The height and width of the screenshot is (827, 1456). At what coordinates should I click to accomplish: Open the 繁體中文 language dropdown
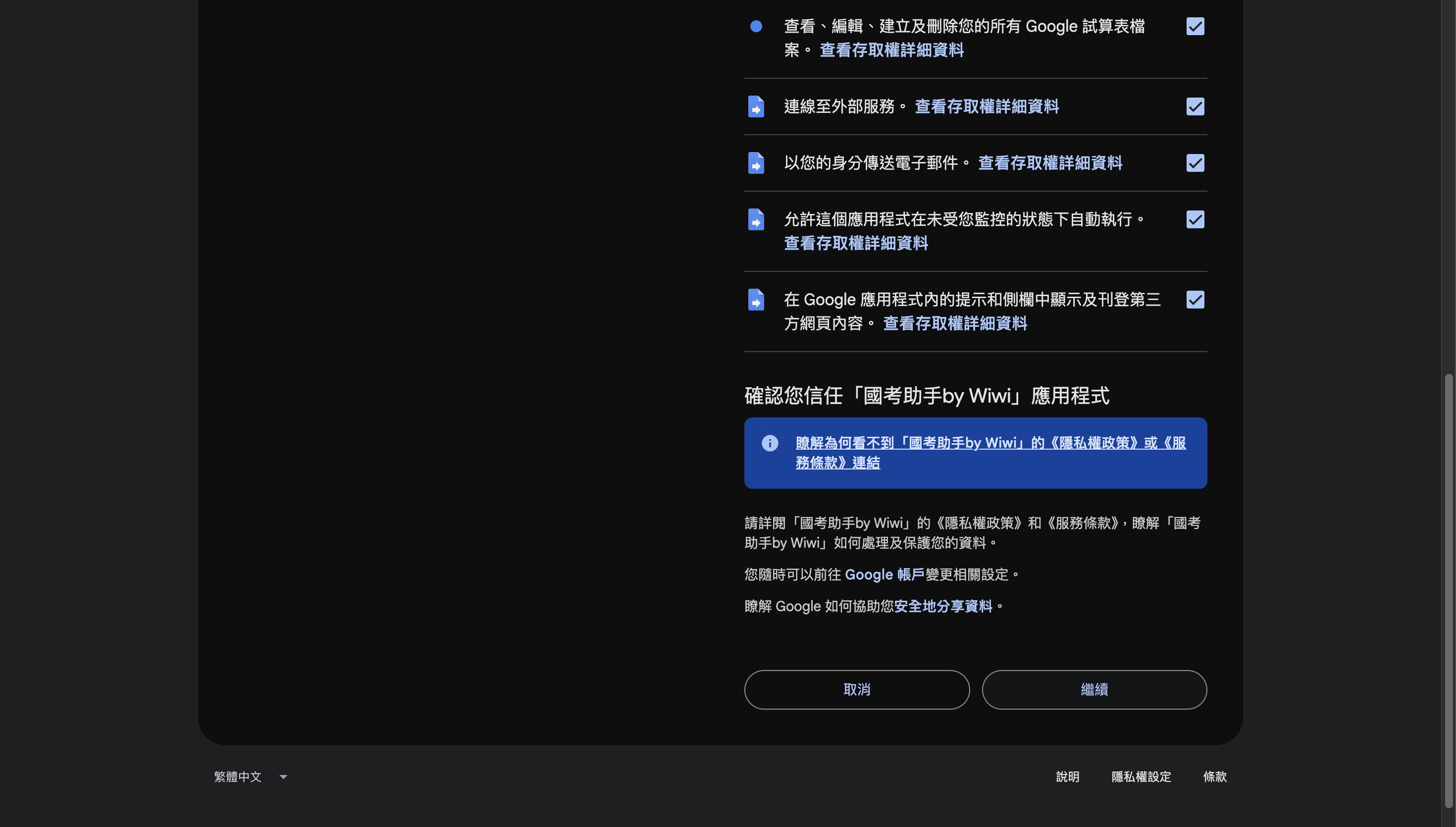tap(251, 776)
